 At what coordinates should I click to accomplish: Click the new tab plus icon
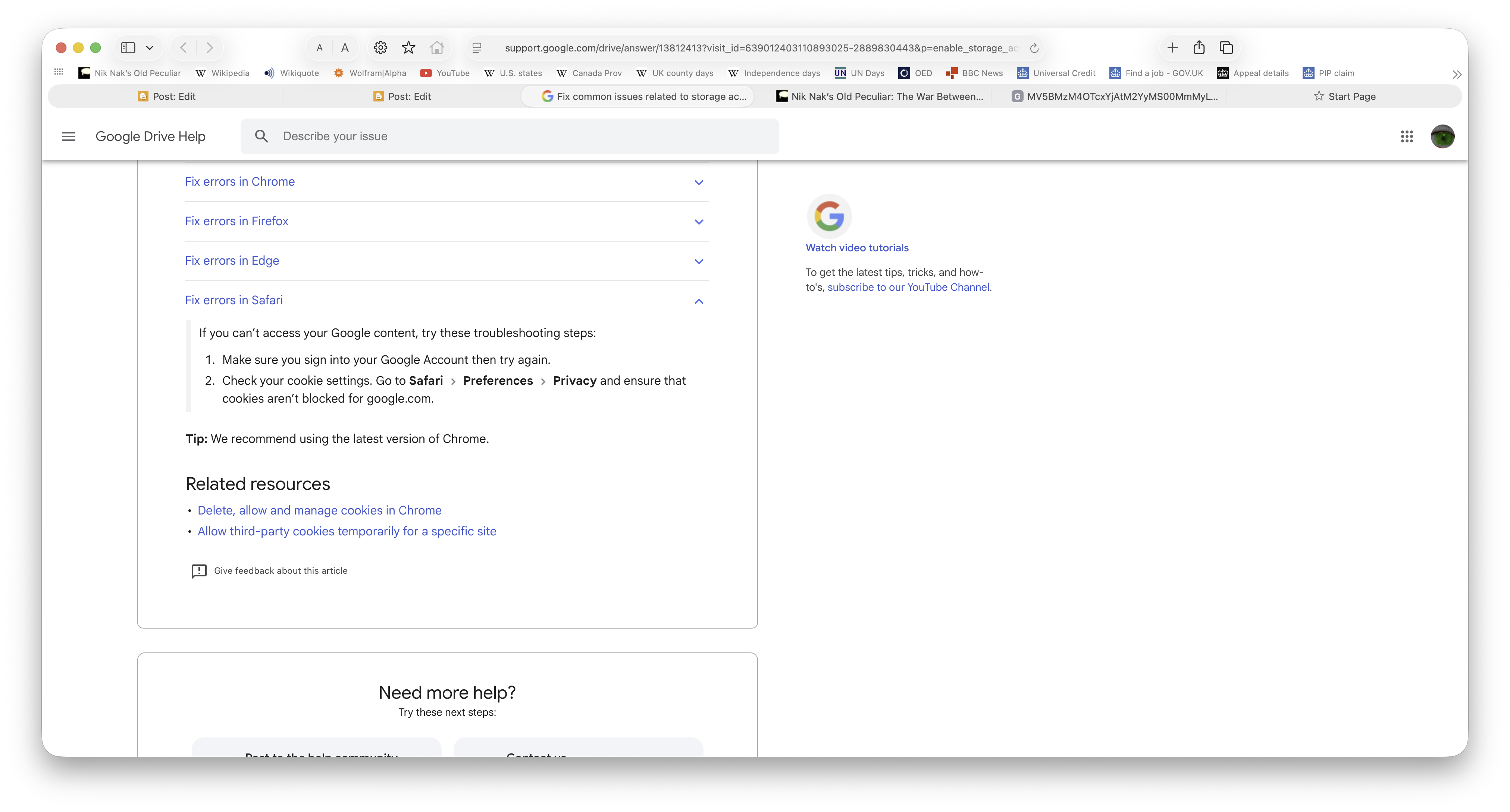tap(1172, 47)
